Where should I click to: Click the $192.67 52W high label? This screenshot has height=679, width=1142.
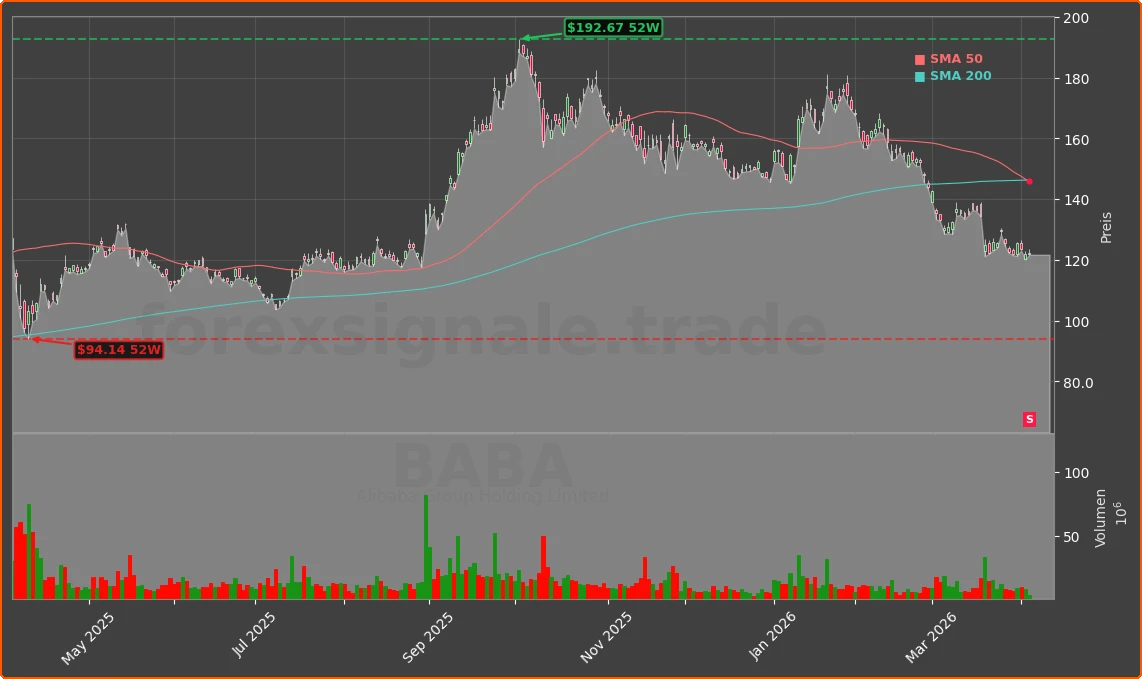point(613,28)
